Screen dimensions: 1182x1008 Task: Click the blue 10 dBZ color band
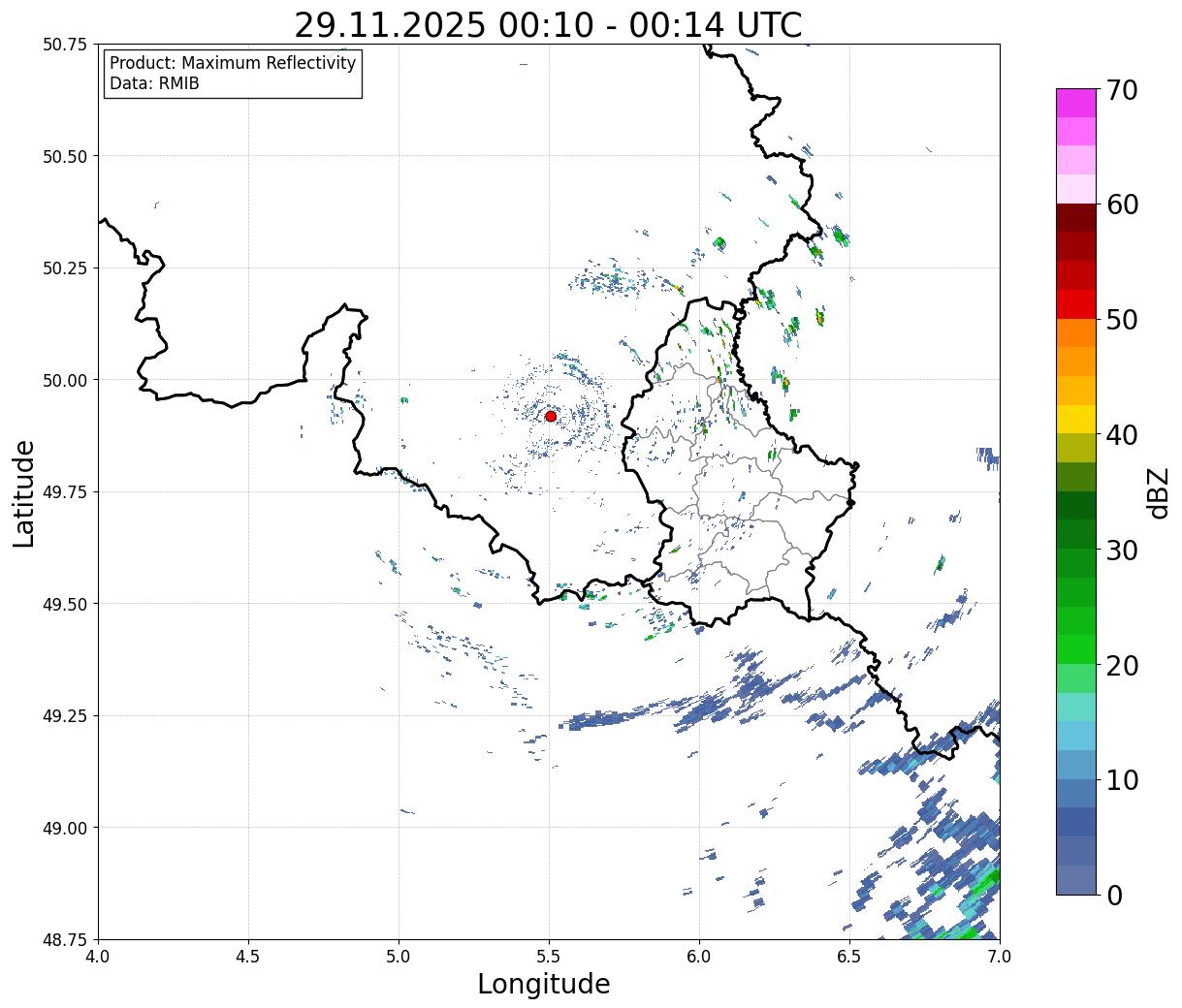1076,793
